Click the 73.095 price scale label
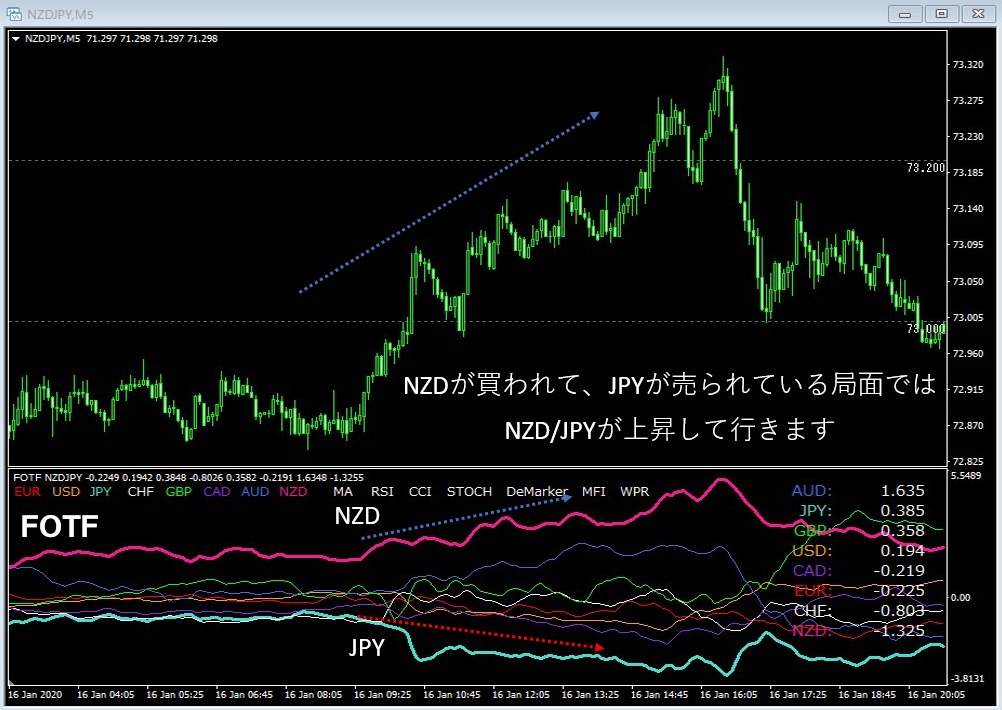The height and width of the screenshot is (710, 1002). pyautogui.click(x=967, y=245)
